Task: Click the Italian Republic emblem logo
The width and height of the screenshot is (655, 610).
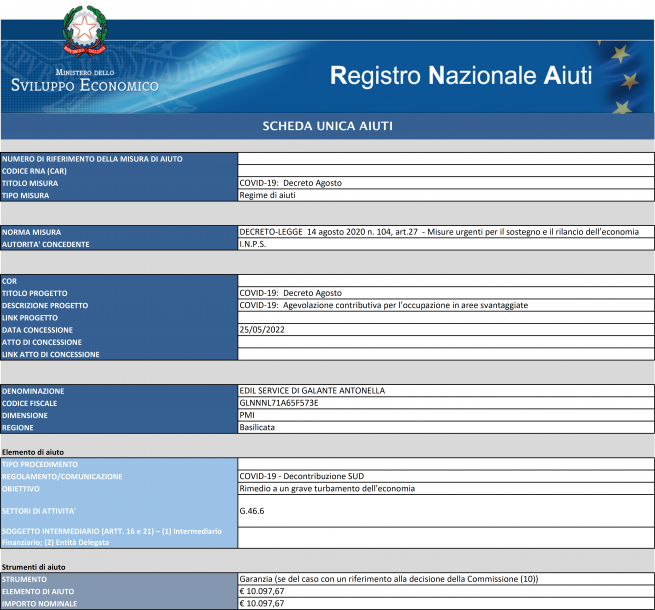Action: pyautogui.click(x=85, y=30)
